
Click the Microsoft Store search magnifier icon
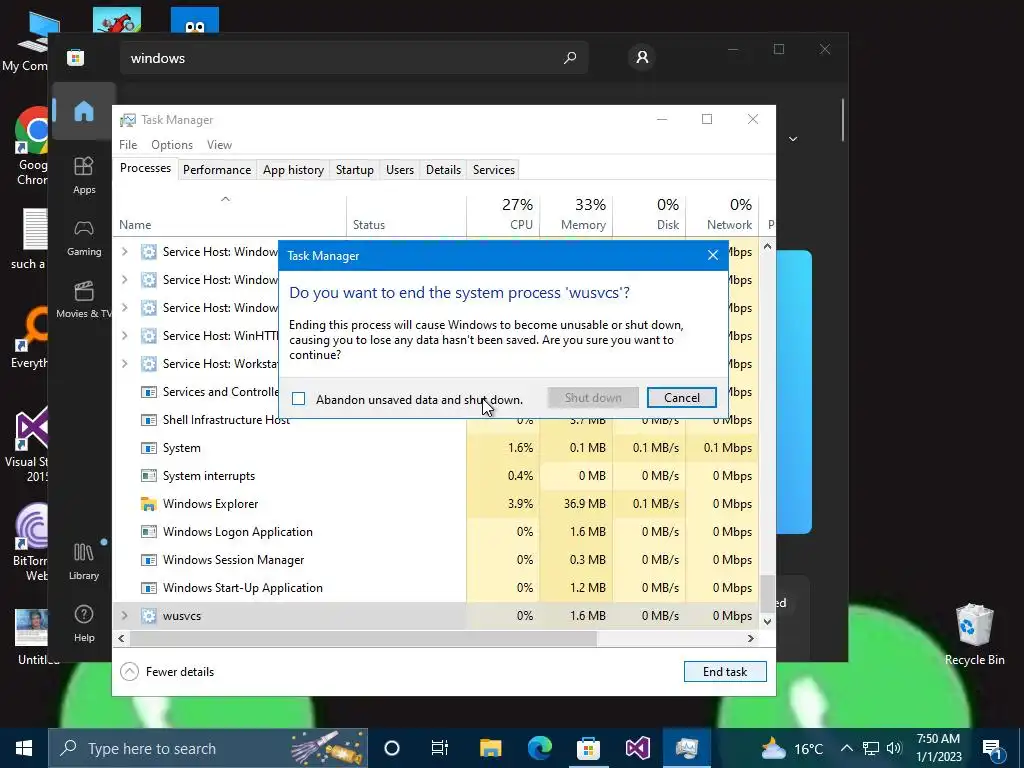[569, 57]
